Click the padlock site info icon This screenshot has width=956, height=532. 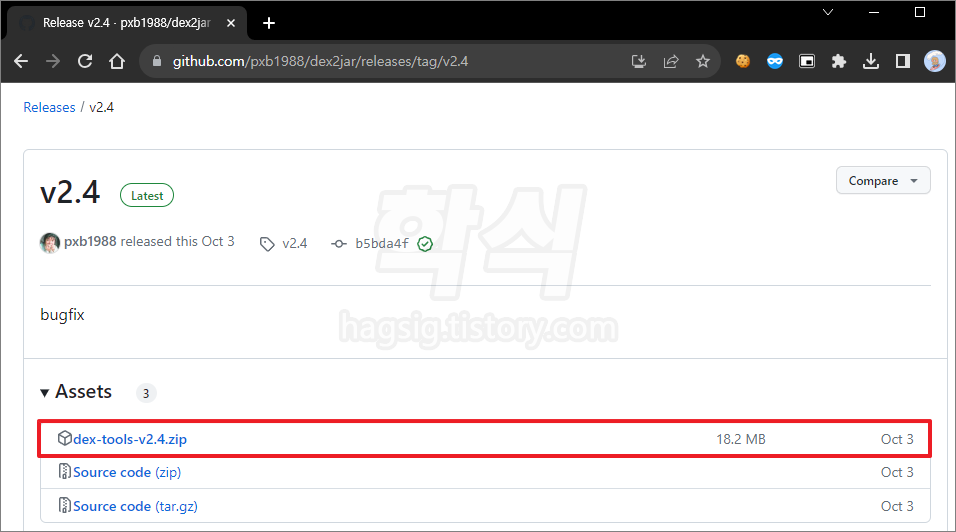[x=157, y=61]
